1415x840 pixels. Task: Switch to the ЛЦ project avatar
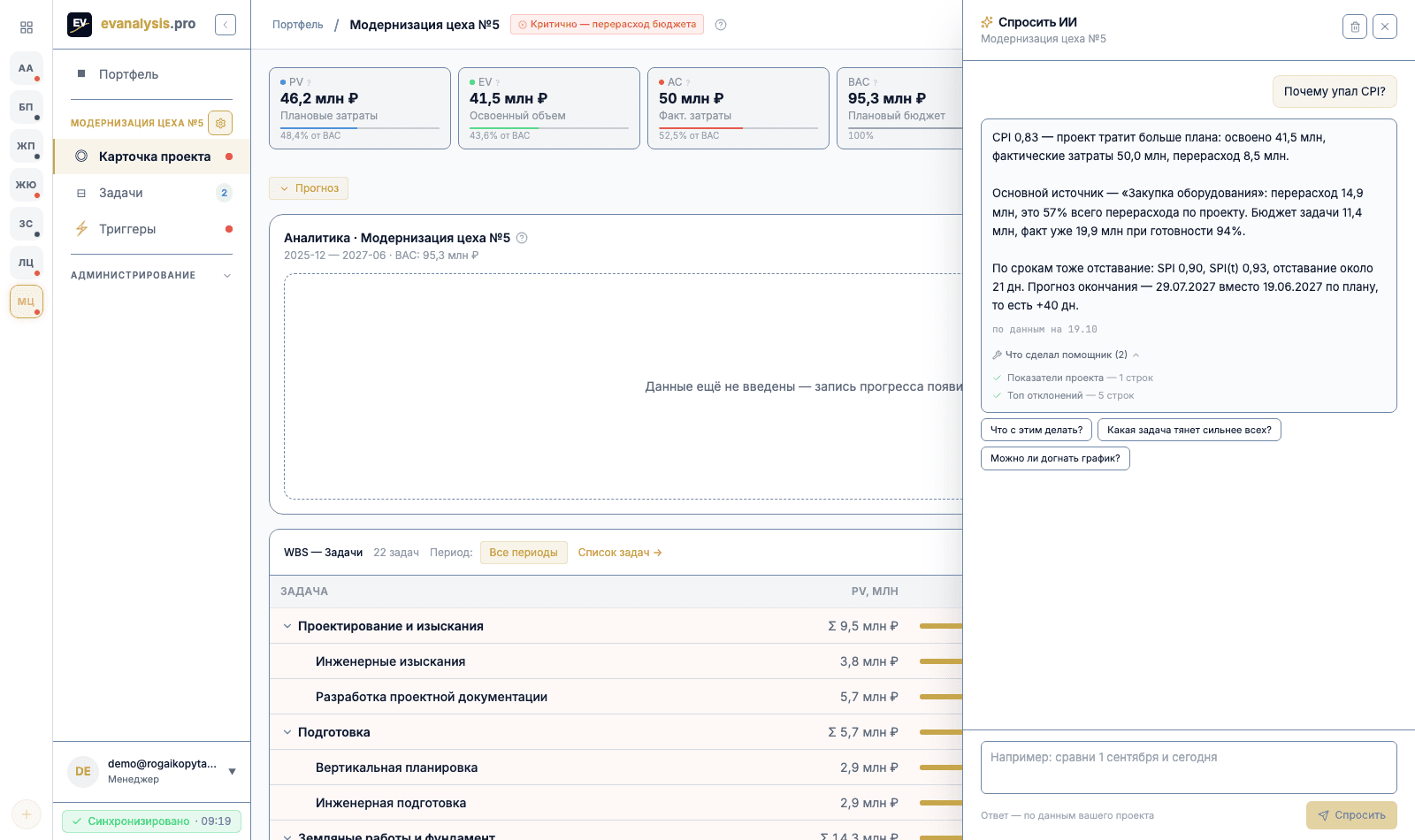[27, 263]
